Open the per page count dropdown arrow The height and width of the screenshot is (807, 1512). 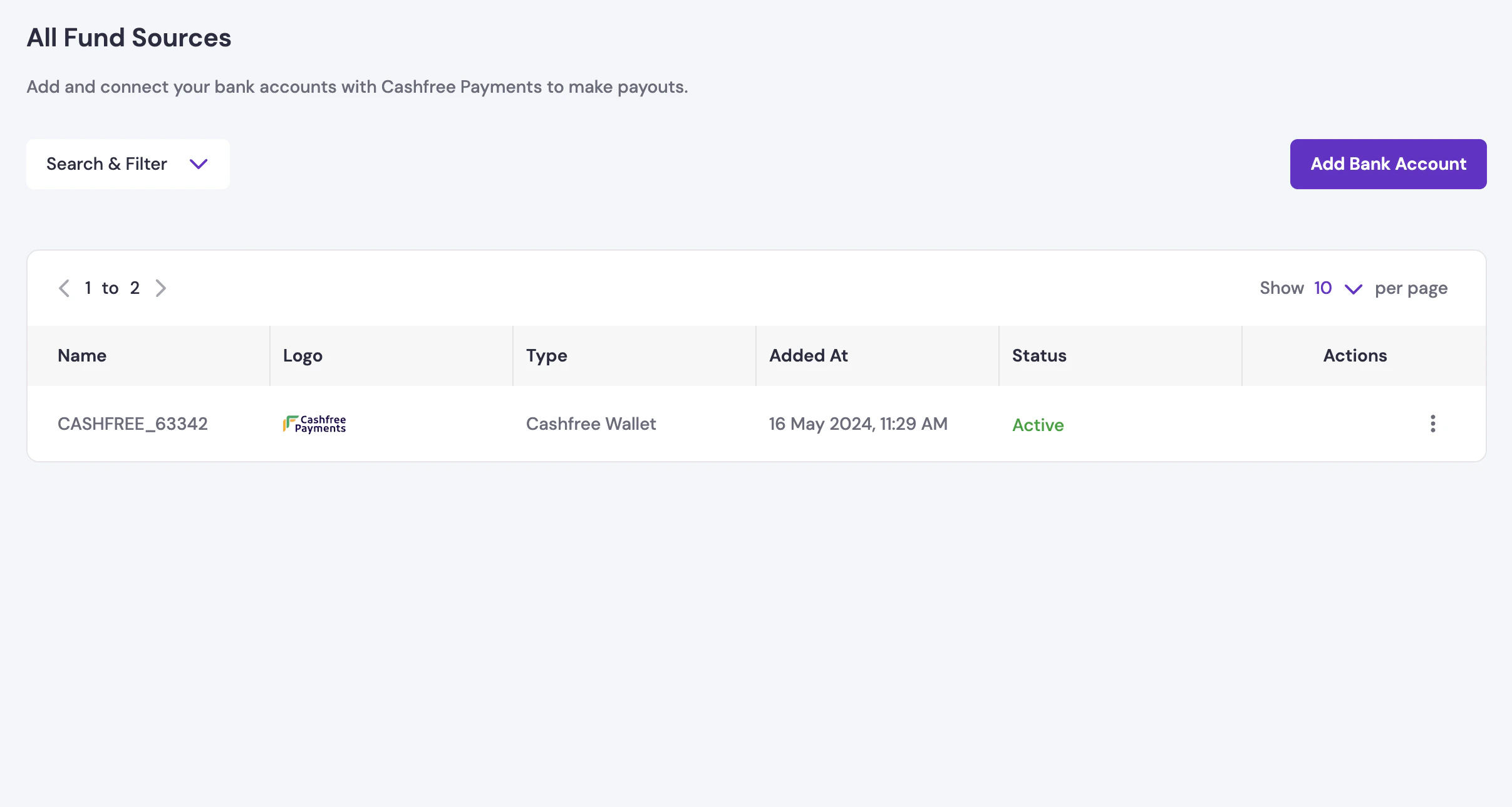pos(1353,289)
